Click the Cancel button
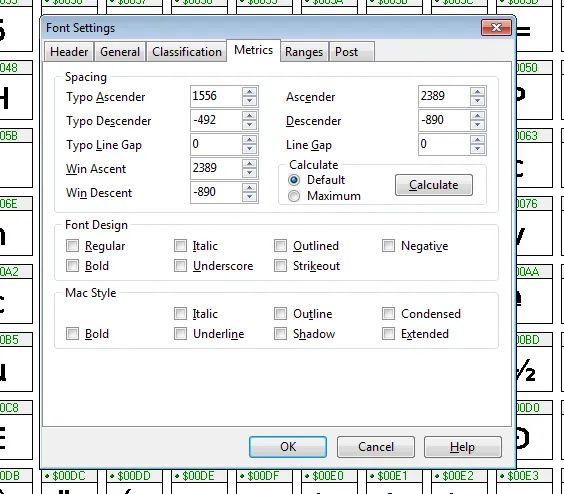This screenshot has width=564, height=494. 376,447
